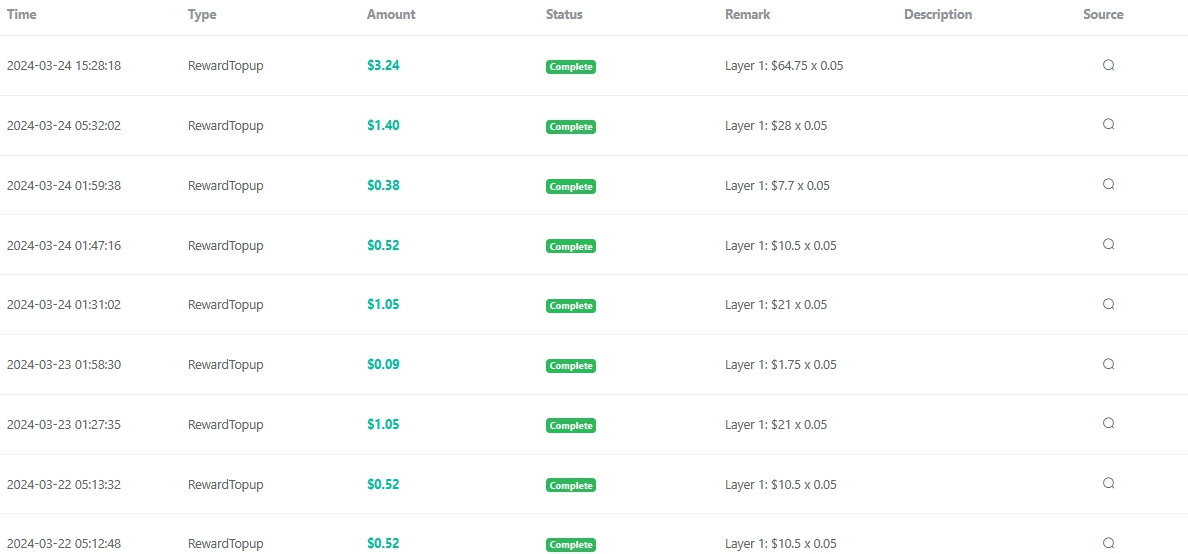This screenshot has width=1188, height=554.
Task: Select the Amount column header
Action: tap(391, 14)
